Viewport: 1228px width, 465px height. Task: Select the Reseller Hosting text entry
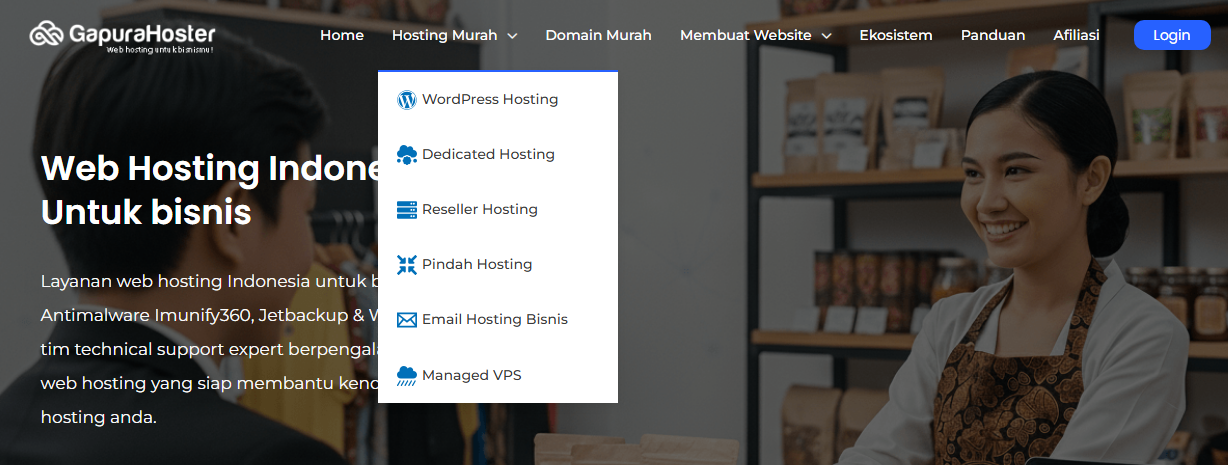479,210
